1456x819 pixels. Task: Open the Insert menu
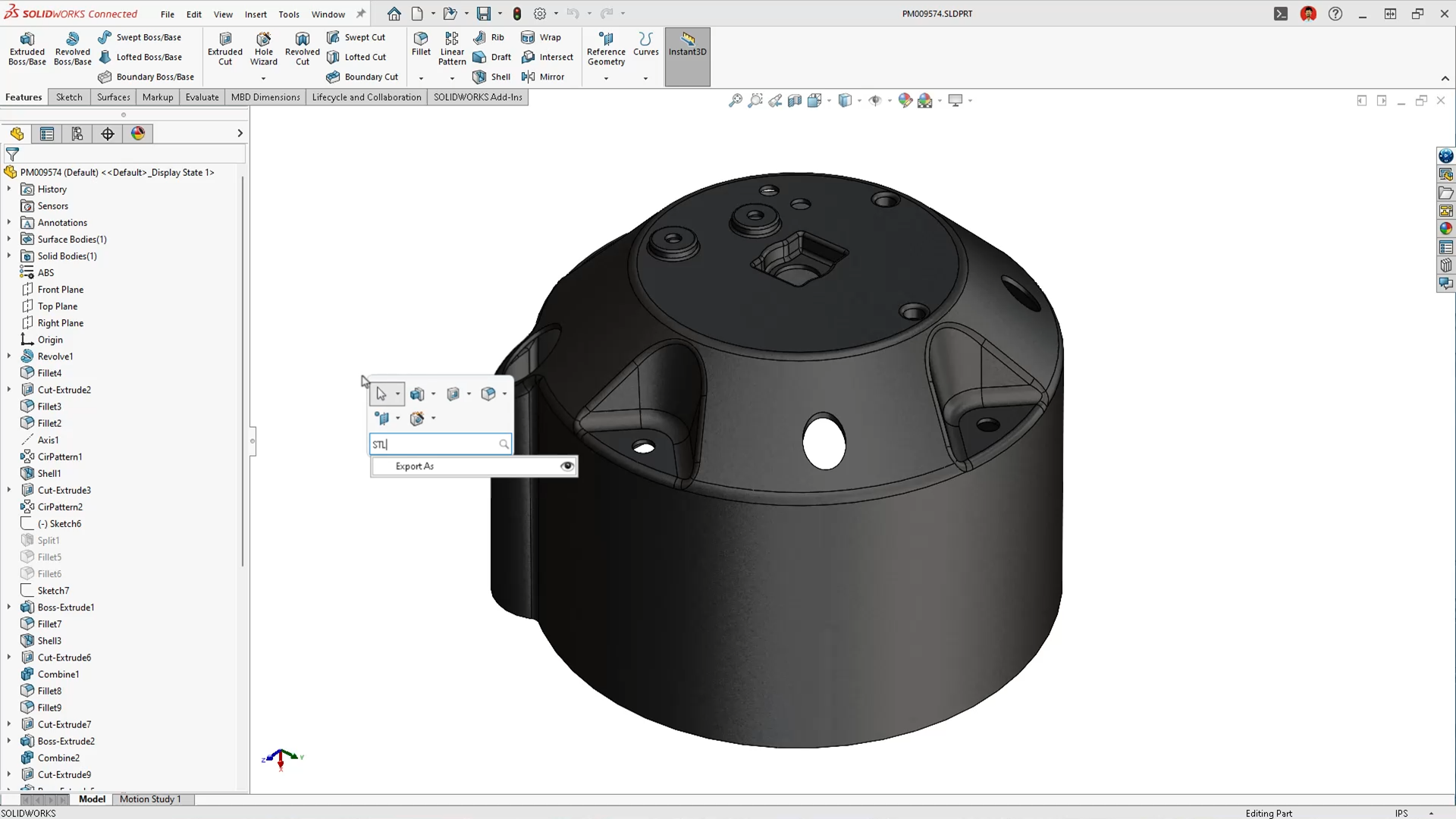pos(256,14)
